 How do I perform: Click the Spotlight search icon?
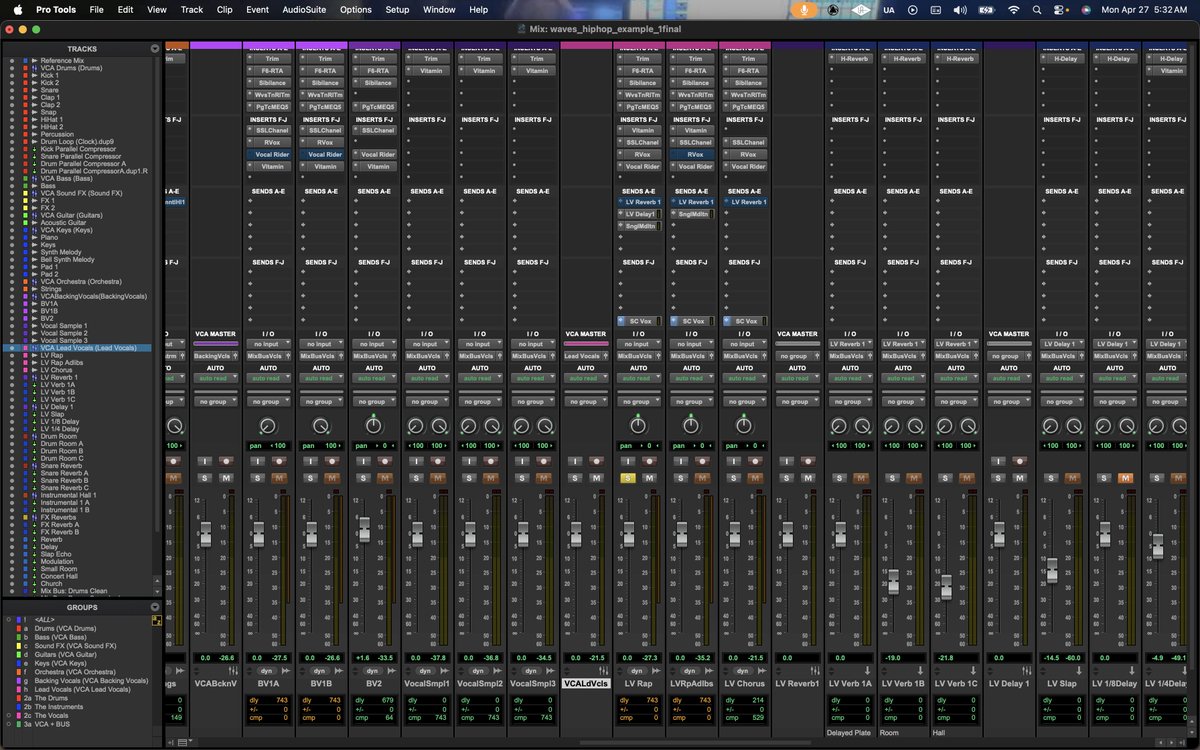point(1038,9)
